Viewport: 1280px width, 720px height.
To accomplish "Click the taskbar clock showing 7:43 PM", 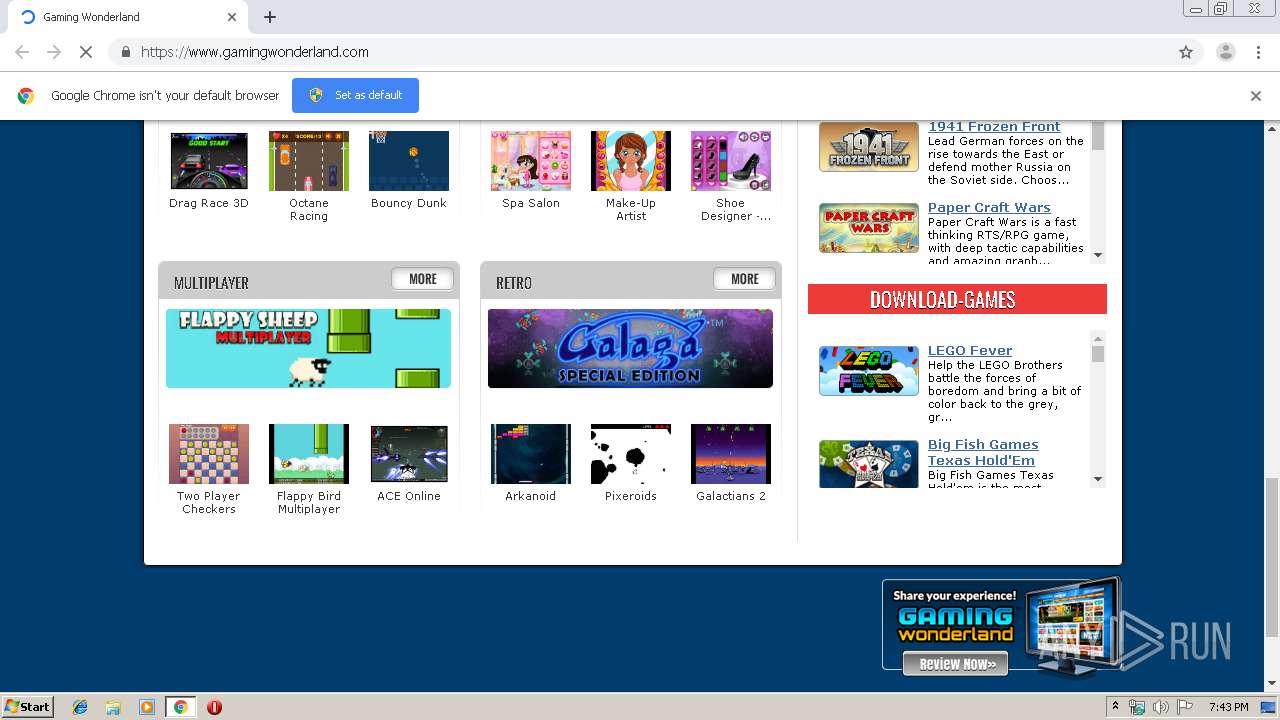I will pyautogui.click(x=1228, y=707).
